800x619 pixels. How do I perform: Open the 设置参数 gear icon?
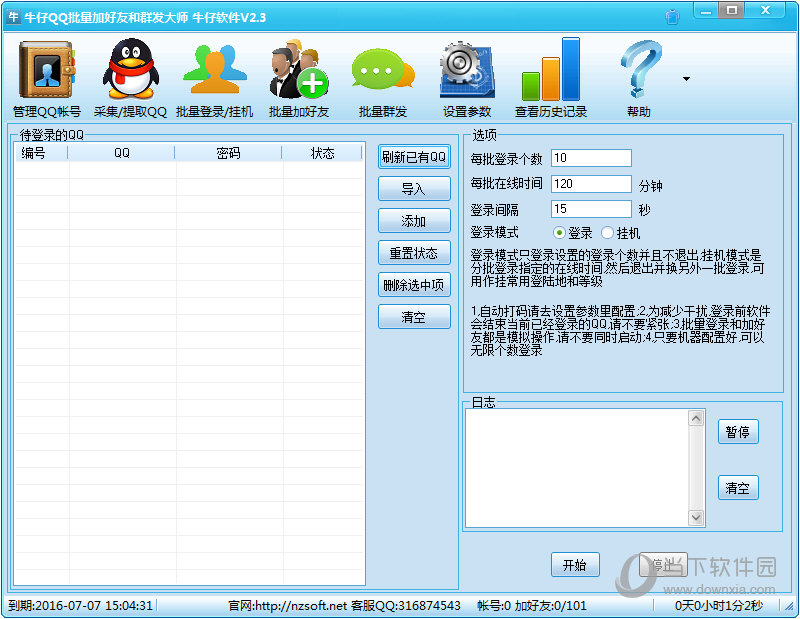[x=467, y=70]
